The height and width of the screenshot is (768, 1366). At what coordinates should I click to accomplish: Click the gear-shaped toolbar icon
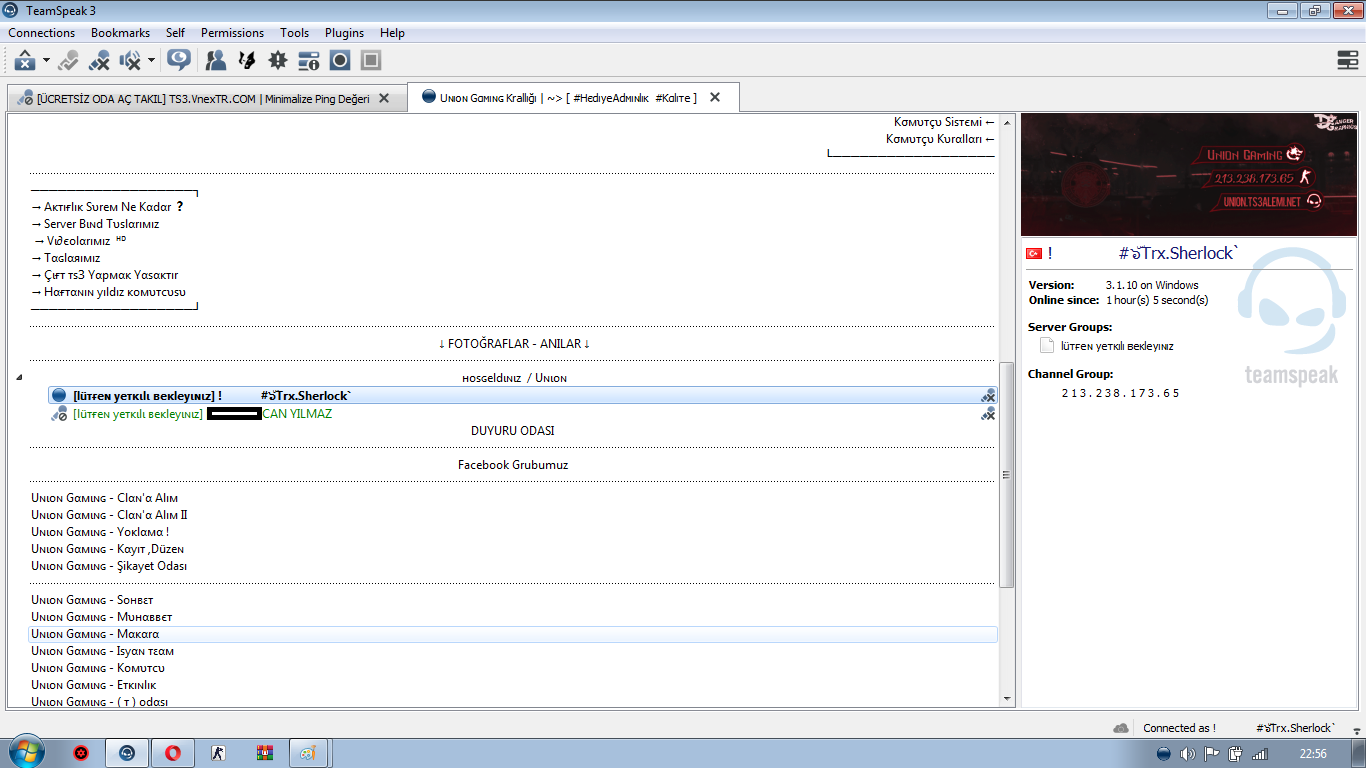click(278, 60)
